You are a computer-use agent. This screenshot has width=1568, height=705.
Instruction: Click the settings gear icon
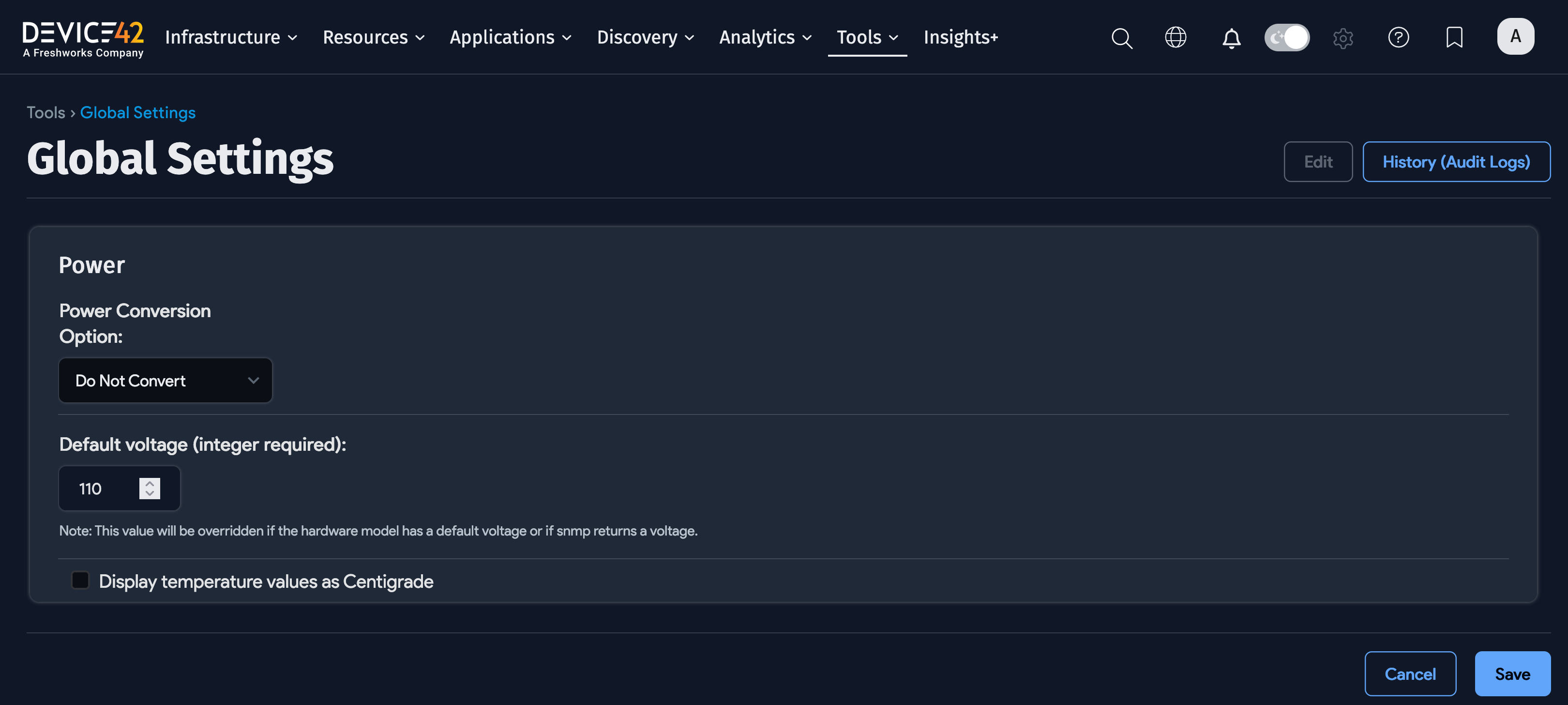(x=1343, y=38)
